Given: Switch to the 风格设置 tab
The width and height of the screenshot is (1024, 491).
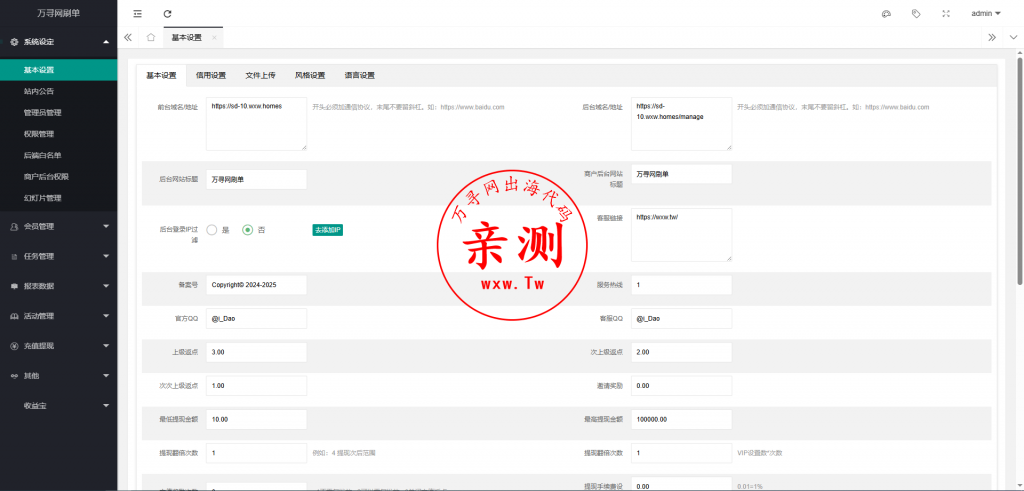Looking at the screenshot, I should click(310, 76).
